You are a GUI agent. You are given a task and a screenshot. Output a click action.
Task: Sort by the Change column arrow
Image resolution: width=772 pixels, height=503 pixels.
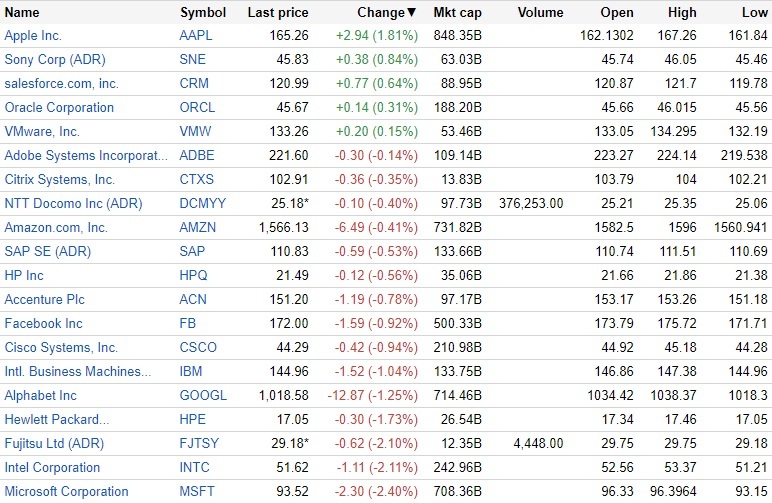(x=411, y=13)
